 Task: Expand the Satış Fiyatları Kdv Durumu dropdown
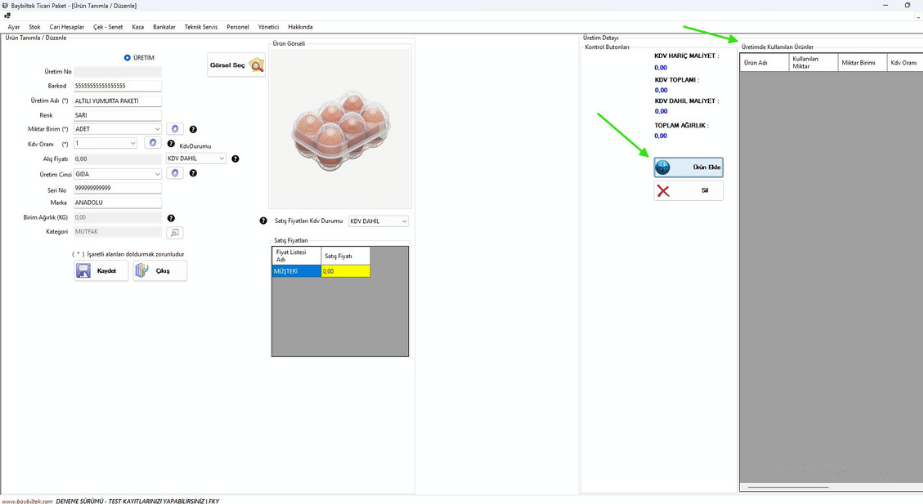[x=404, y=221]
